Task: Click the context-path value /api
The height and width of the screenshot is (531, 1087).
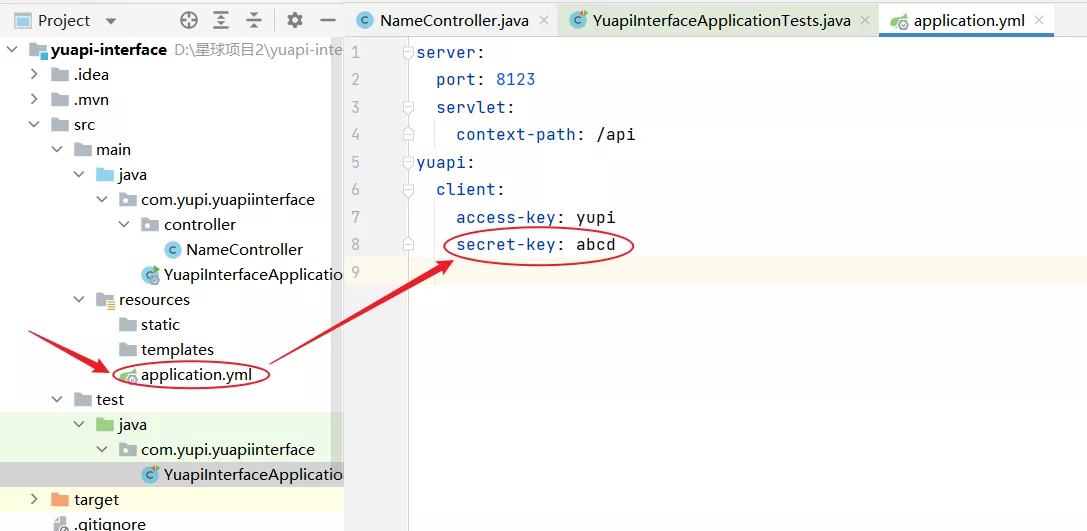Action: 616,134
